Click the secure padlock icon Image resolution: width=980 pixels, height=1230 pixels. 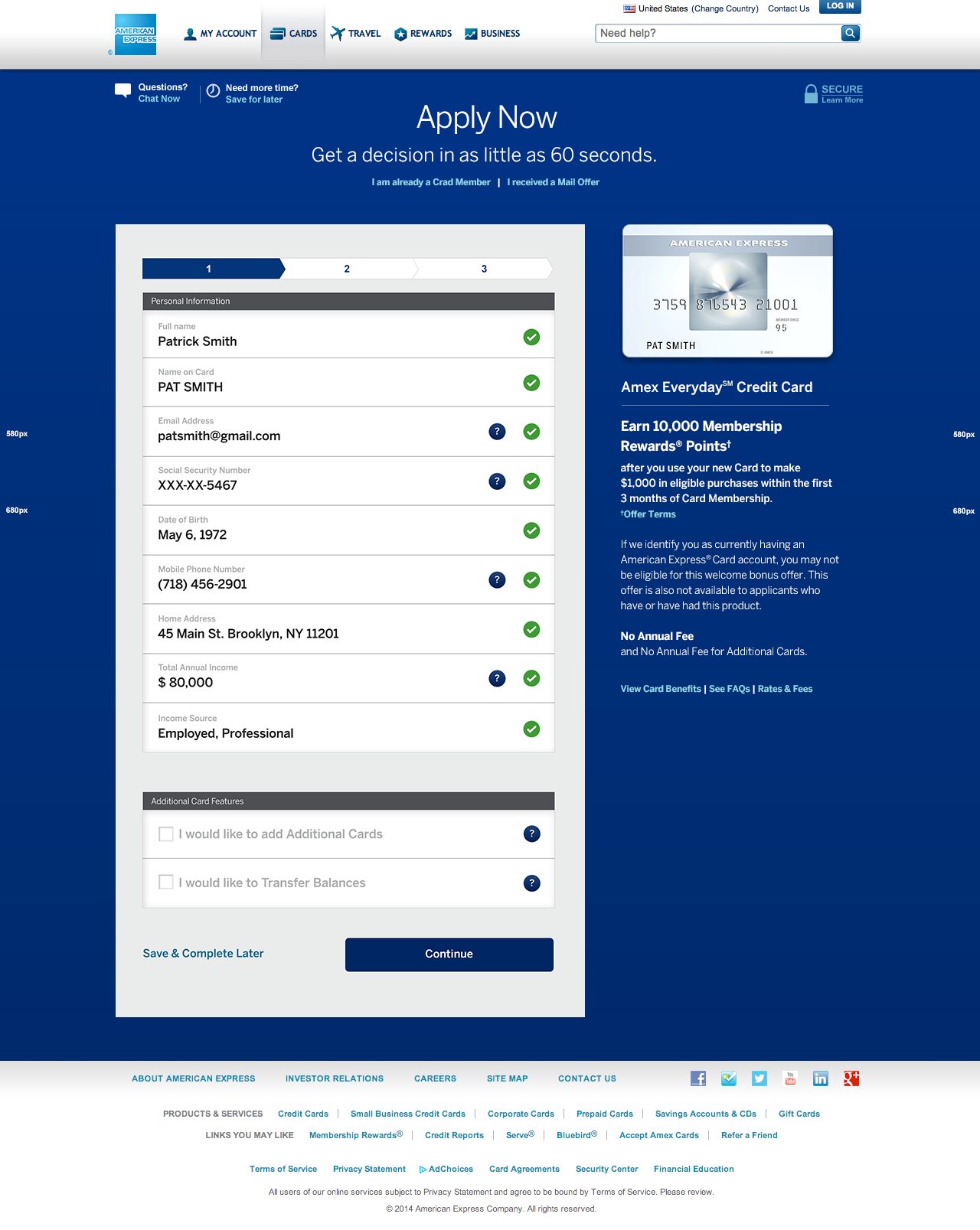point(811,93)
